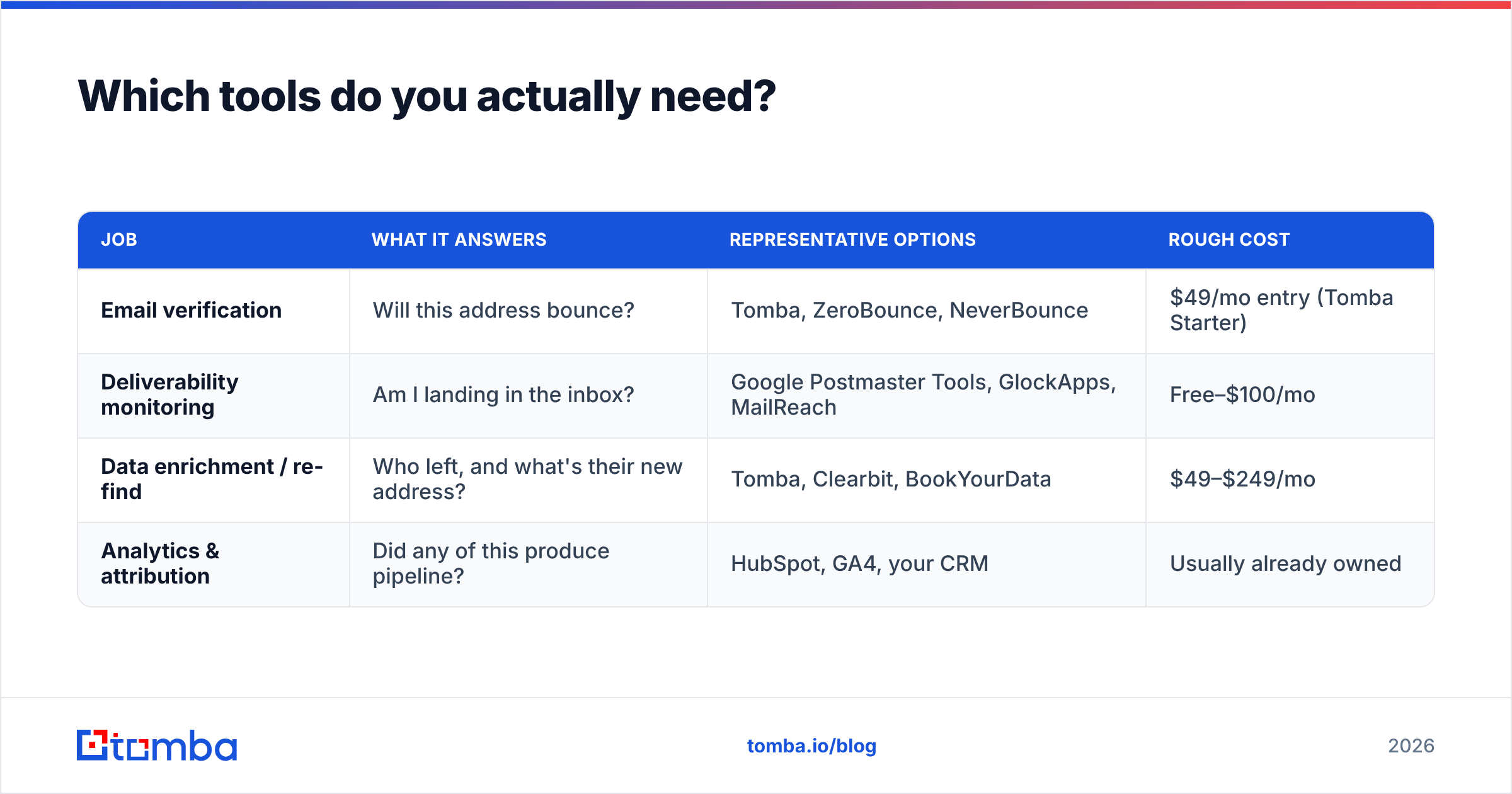Select the '$49/mo entry (Tomba Starter)' cell

1290,311
